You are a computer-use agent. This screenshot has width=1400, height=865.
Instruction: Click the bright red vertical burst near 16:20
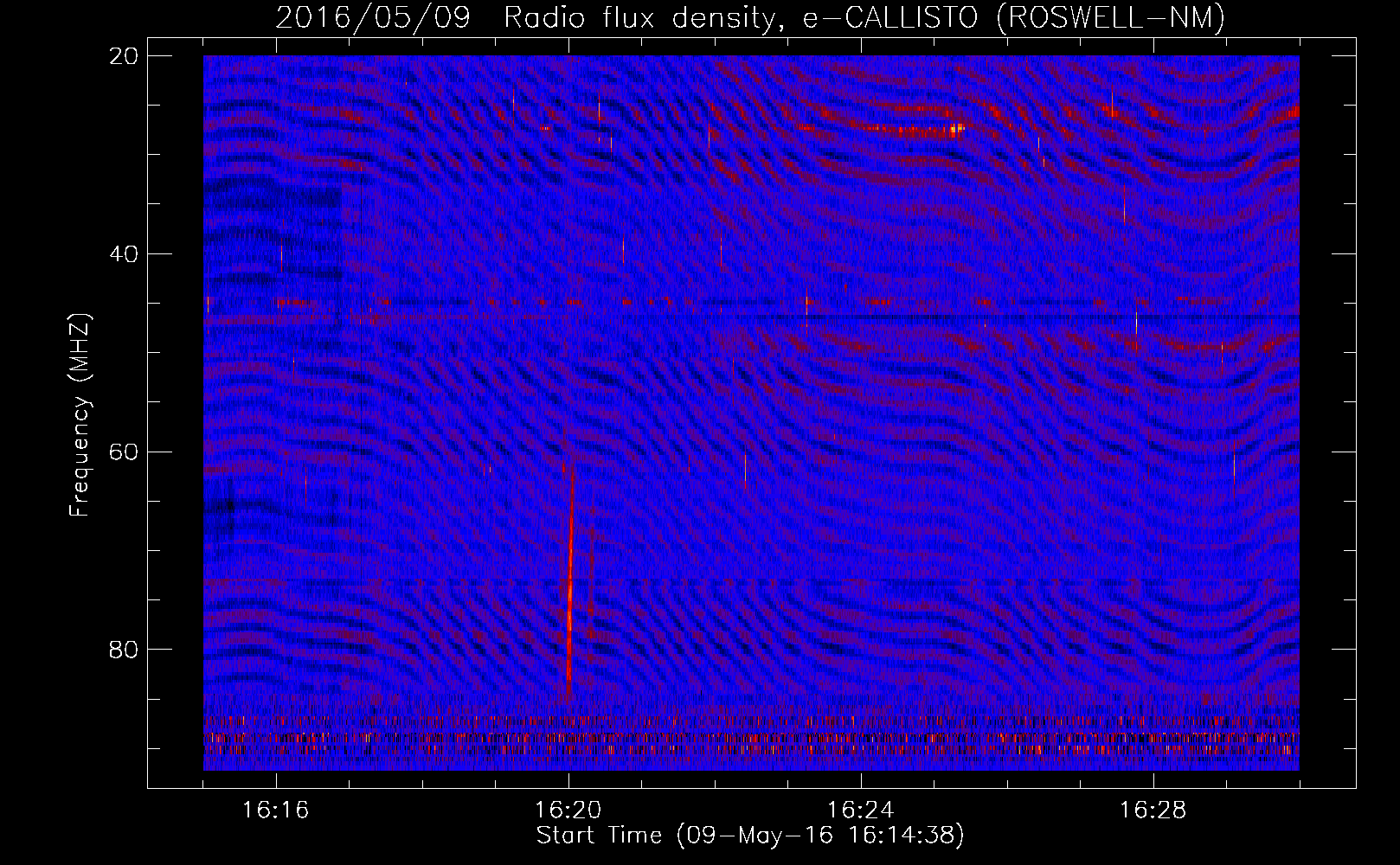[570, 580]
